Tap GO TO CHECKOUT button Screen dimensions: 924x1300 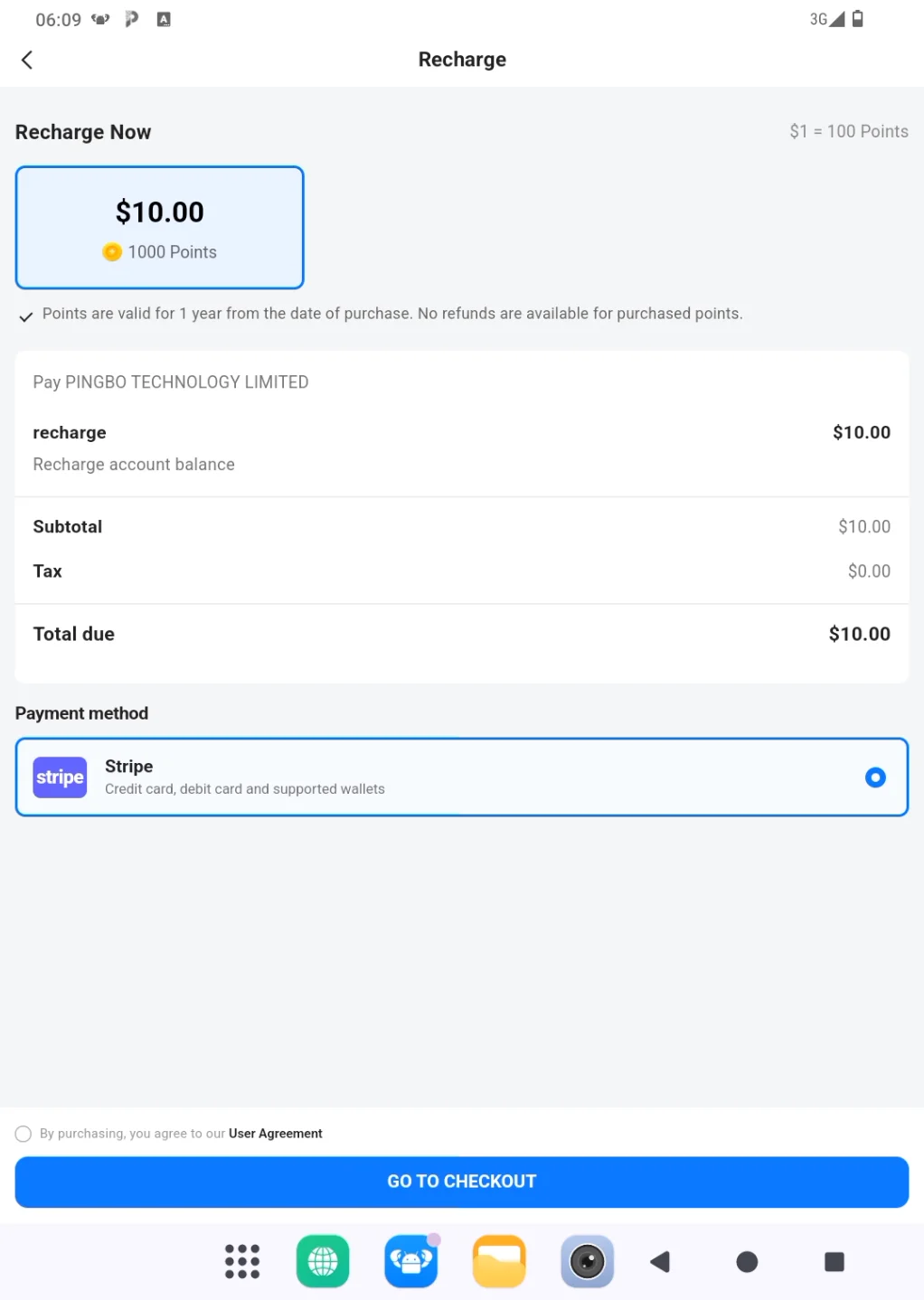[462, 1182]
